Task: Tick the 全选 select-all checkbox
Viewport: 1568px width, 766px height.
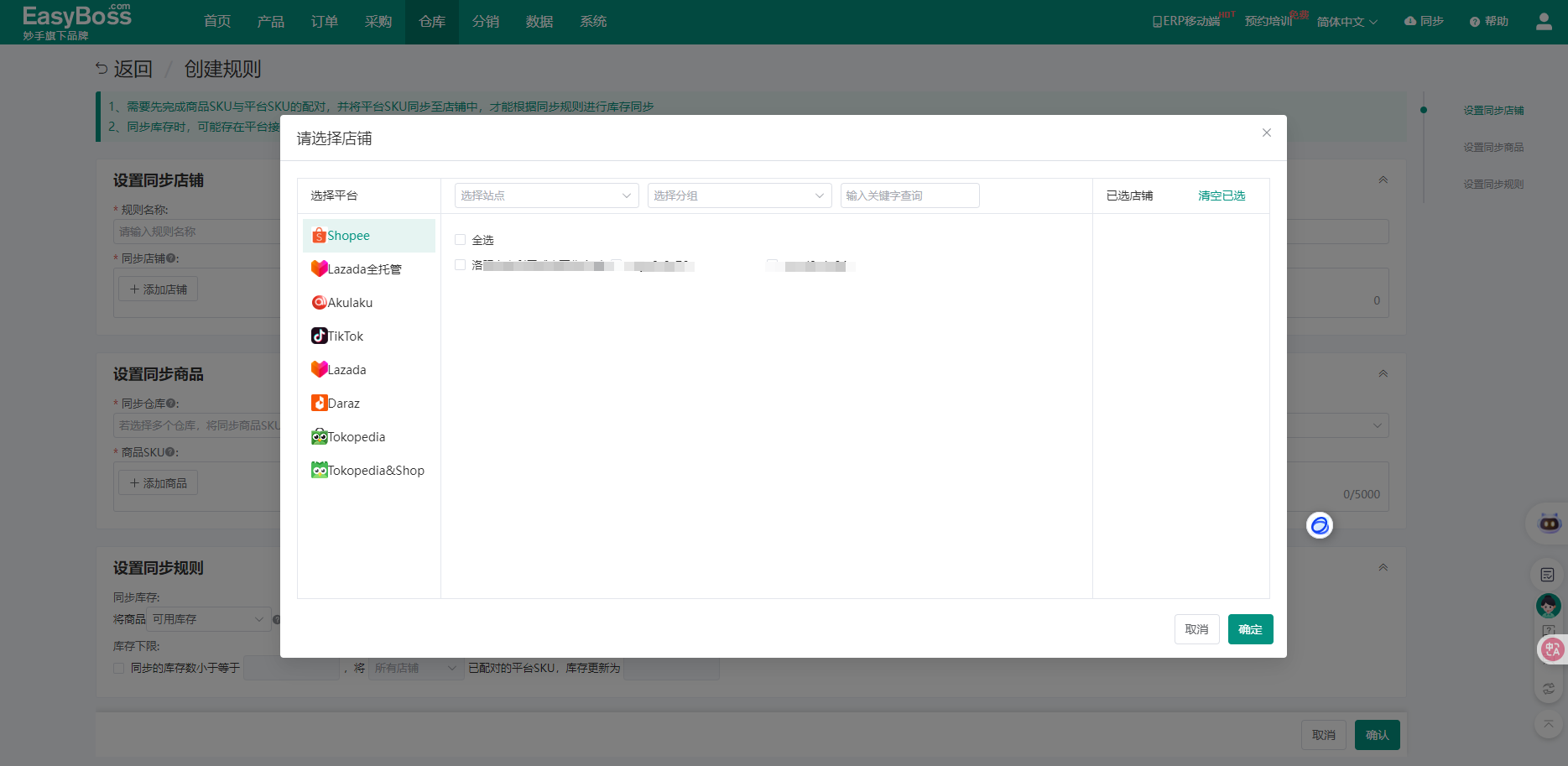Action: coord(460,240)
